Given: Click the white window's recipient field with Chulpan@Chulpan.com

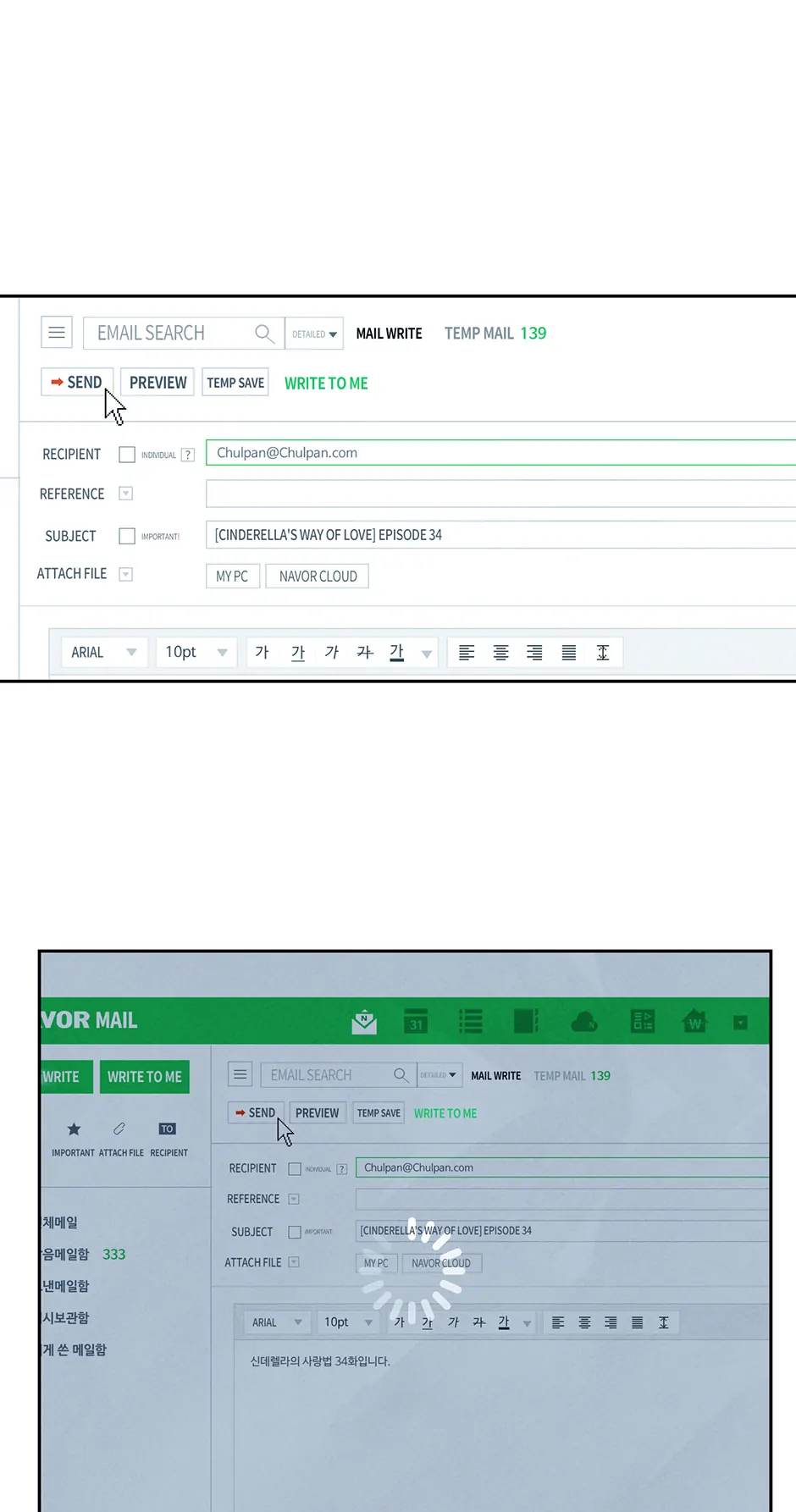Looking at the screenshot, I should click(x=500, y=453).
